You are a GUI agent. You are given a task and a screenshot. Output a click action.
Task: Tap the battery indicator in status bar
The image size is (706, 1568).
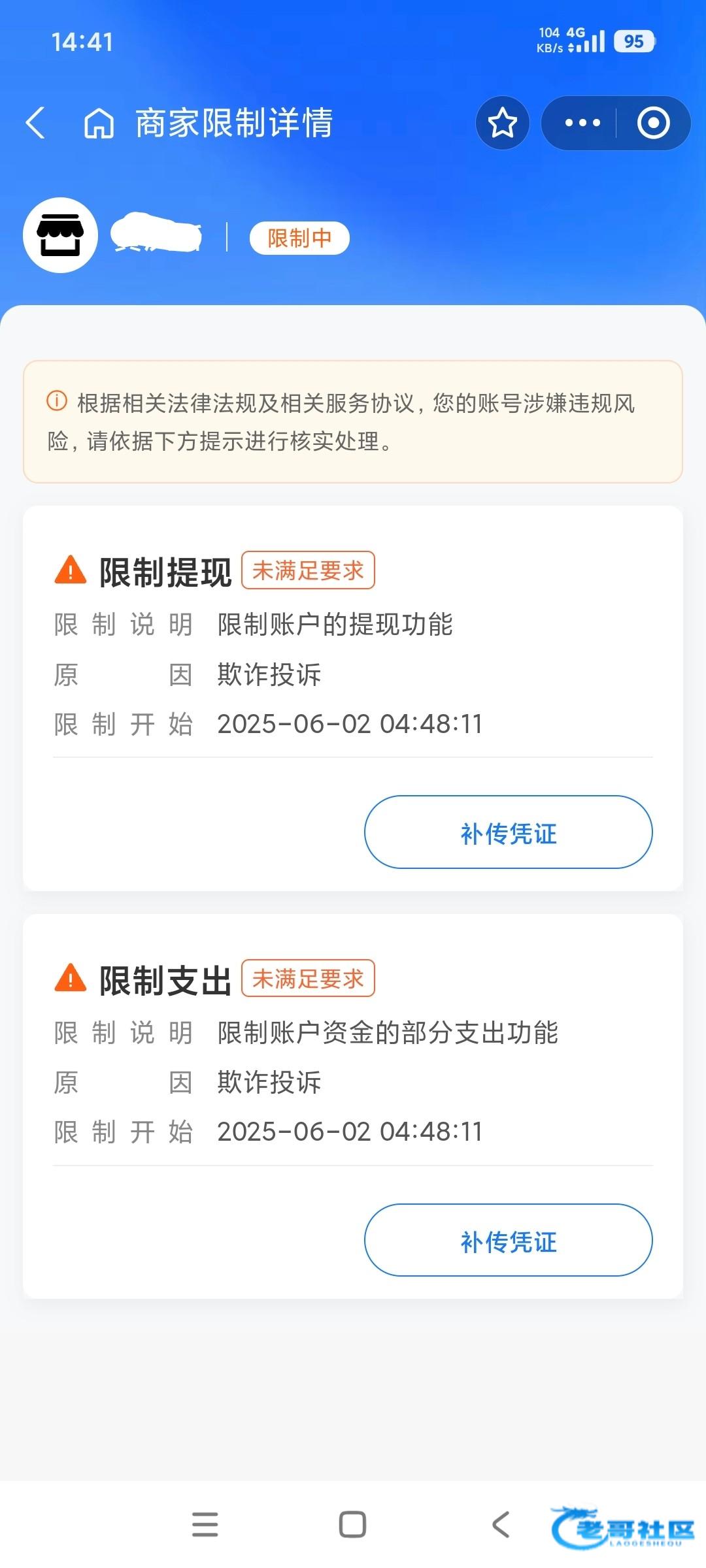pos(633,42)
